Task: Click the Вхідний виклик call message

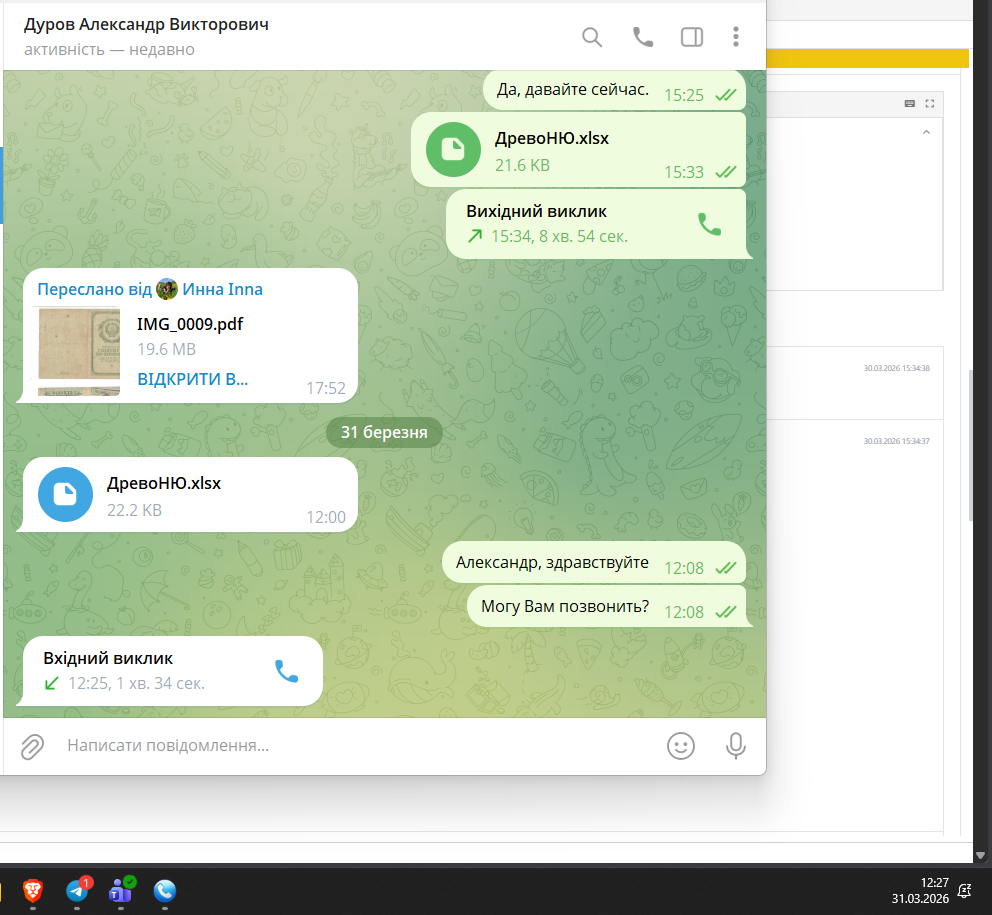Action: click(x=171, y=671)
